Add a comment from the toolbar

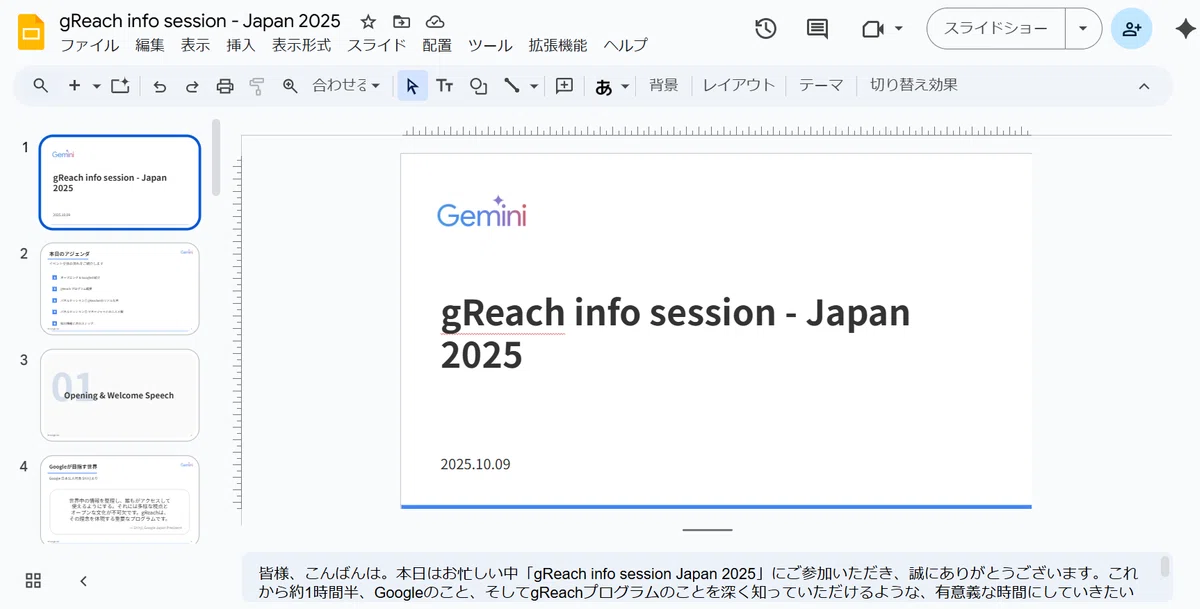point(564,86)
